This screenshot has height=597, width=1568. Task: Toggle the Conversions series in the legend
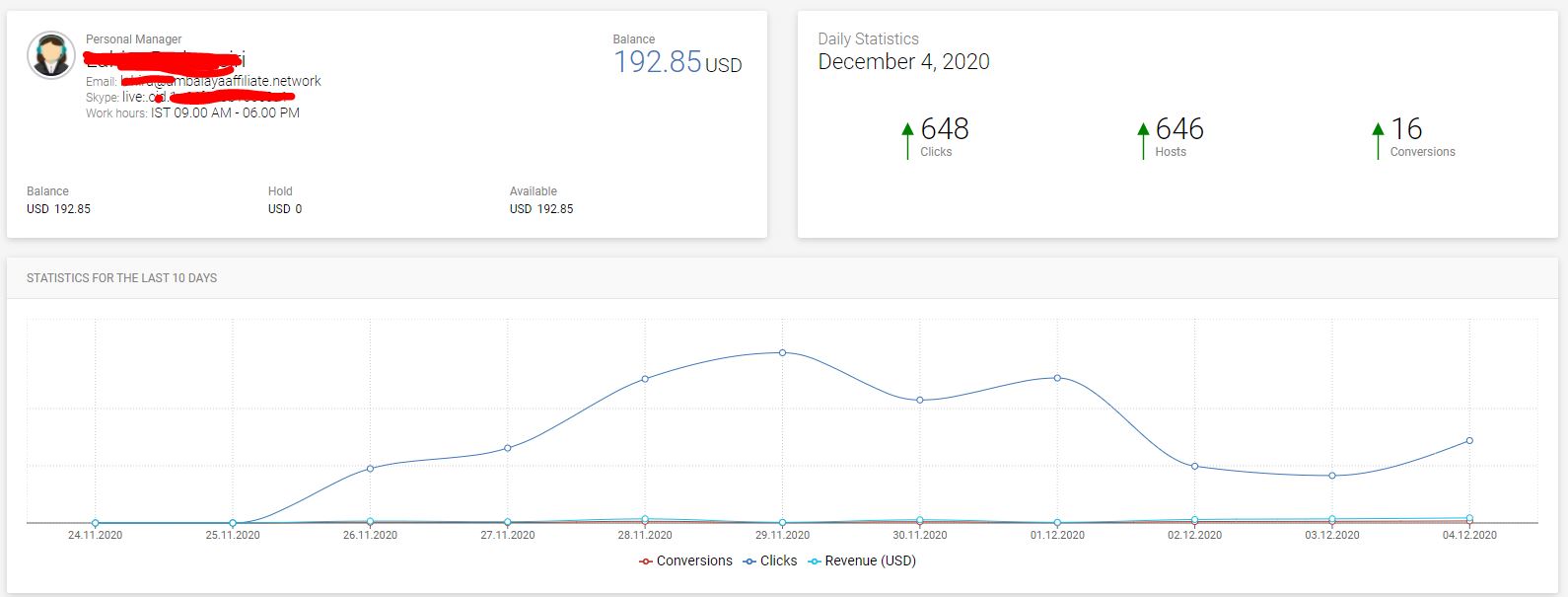pos(685,560)
